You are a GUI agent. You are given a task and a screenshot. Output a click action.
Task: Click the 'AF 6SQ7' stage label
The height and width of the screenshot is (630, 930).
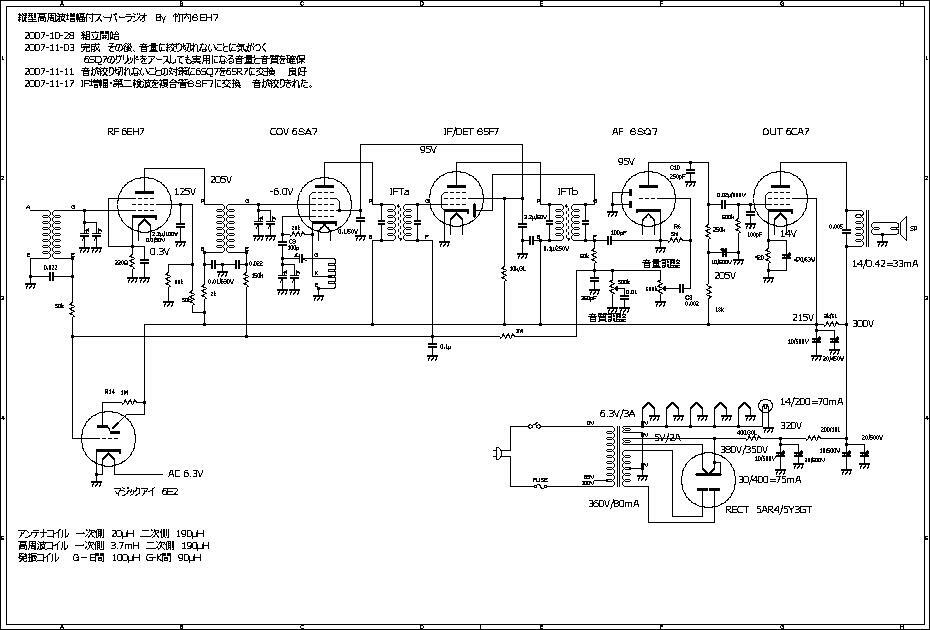coord(634,132)
